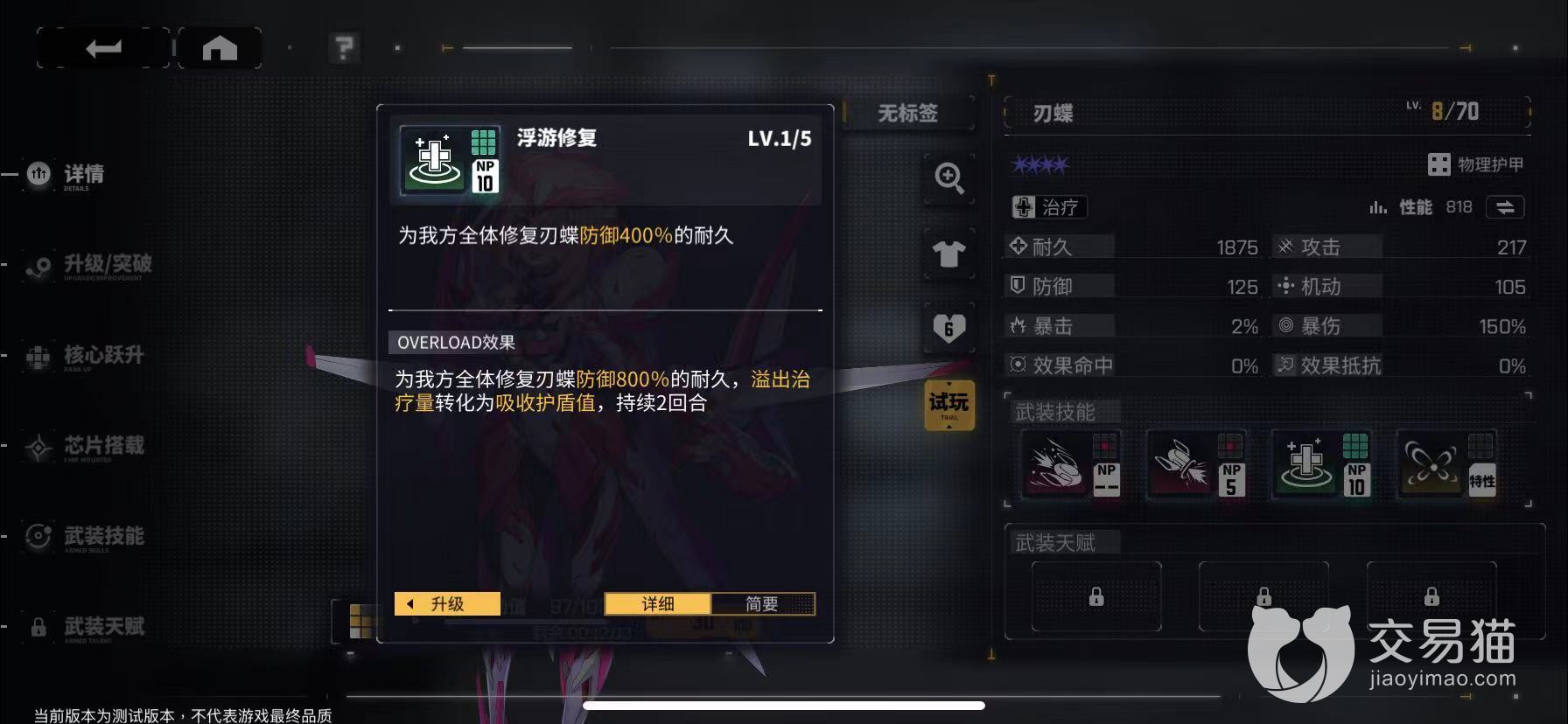The image size is (1568, 724).
Task: Click the 试玩 trial button
Action: tap(949, 405)
